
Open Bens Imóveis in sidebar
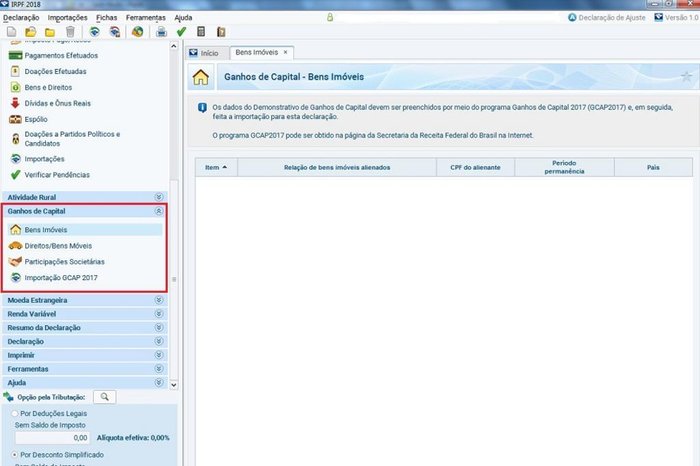pyautogui.click(x=85, y=230)
